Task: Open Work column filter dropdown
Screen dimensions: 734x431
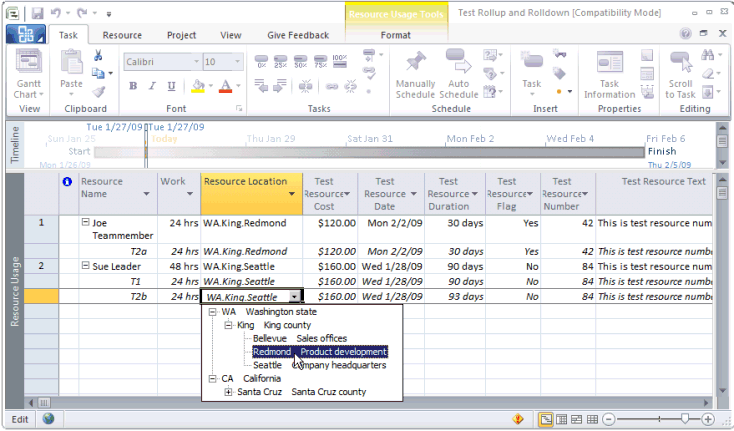Action: 190,194
